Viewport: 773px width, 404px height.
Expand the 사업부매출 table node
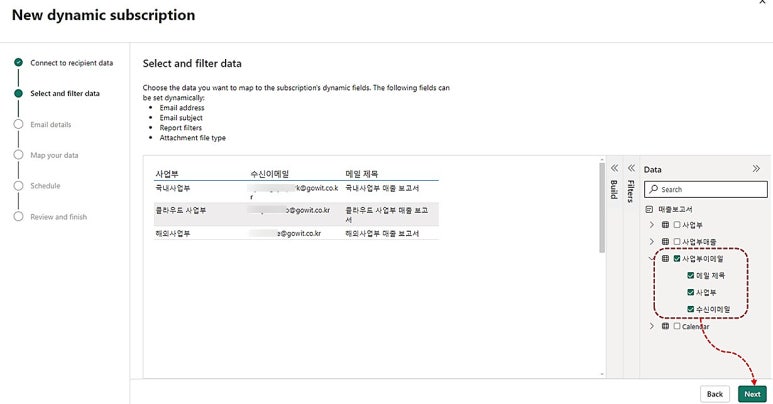(652, 241)
